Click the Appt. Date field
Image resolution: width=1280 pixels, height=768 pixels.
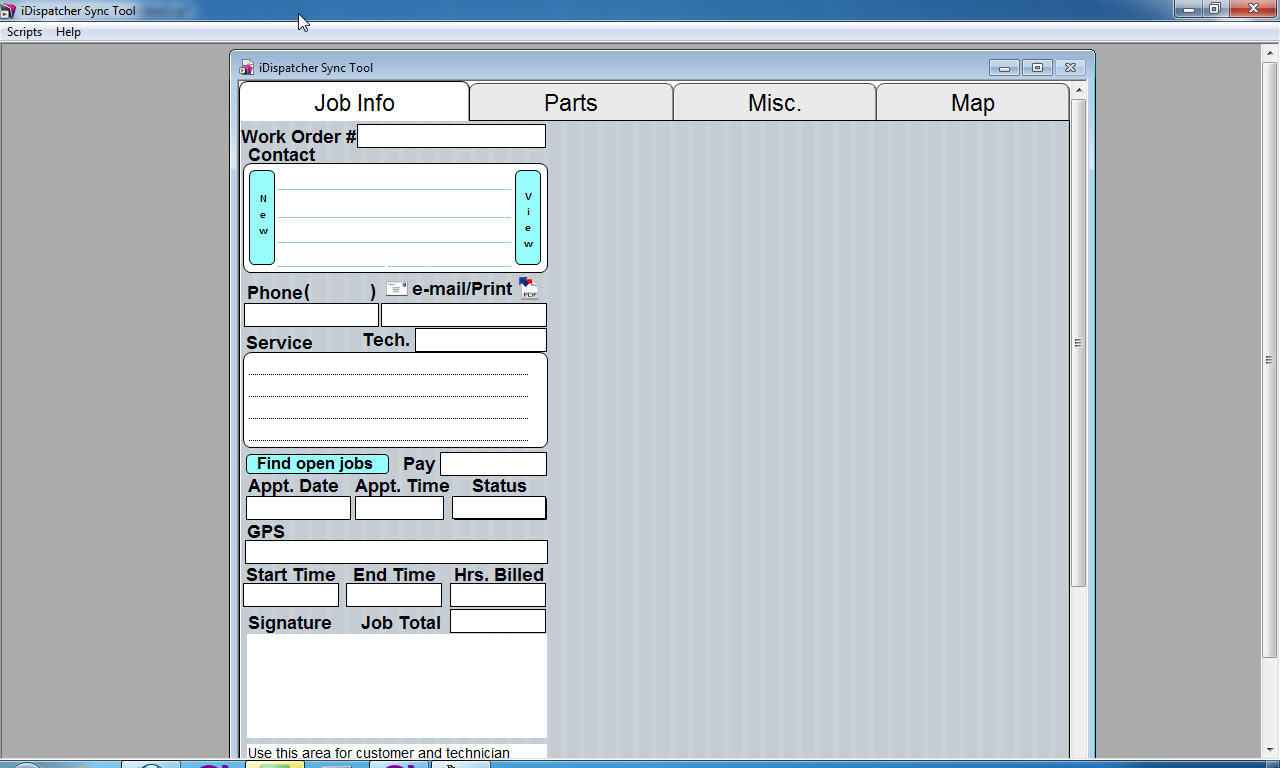coord(298,508)
